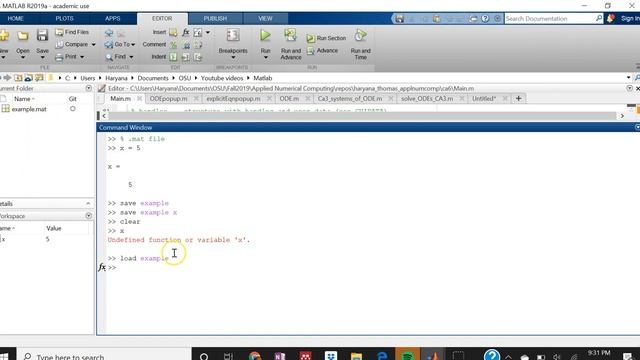Click the green Run arrow

265,36
